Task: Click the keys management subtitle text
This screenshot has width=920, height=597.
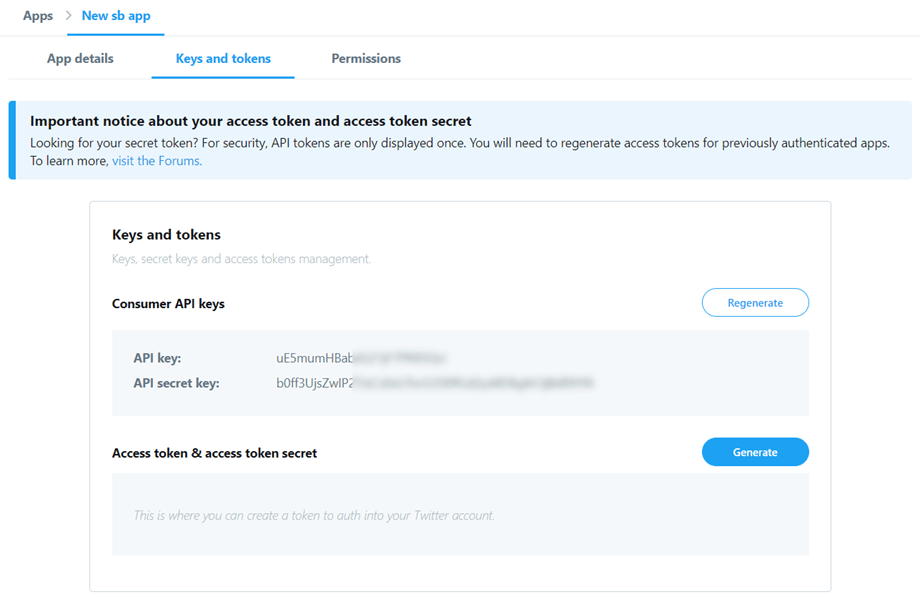Action: tap(241, 259)
